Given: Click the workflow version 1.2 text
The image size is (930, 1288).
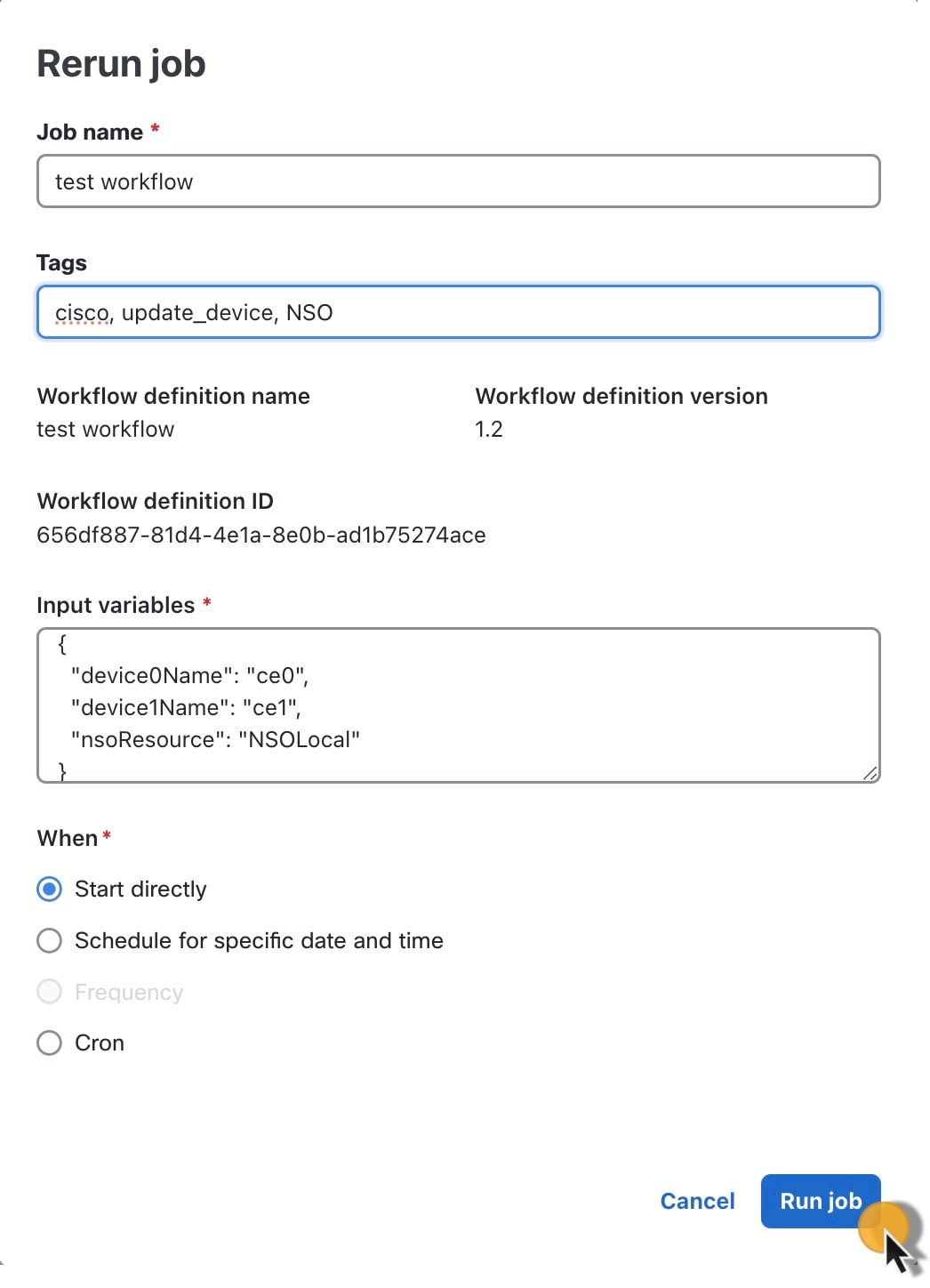Looking at the screenshot, I should (489, 429).
